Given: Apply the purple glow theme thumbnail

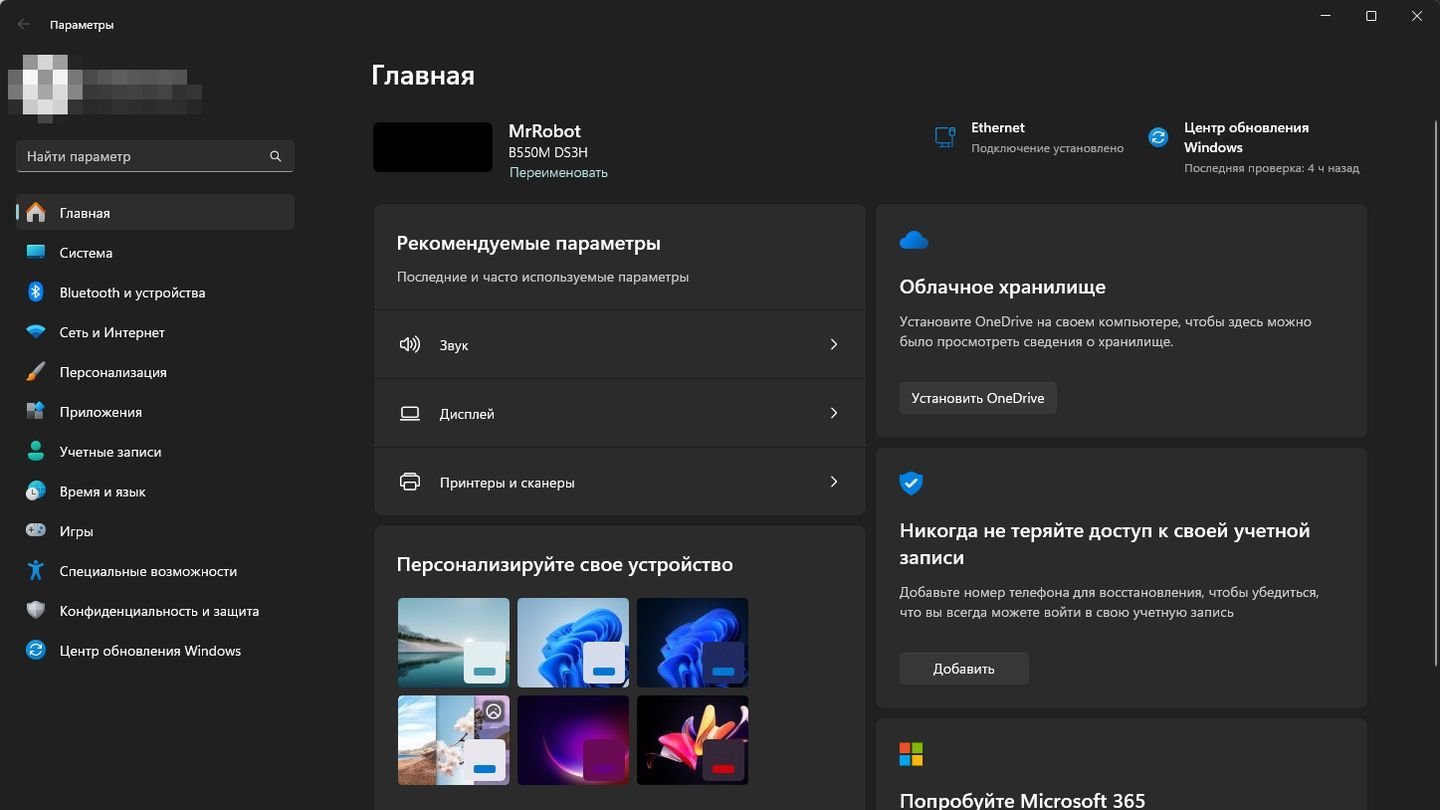Looking at the screenshot, I should [x=573, y=740].
